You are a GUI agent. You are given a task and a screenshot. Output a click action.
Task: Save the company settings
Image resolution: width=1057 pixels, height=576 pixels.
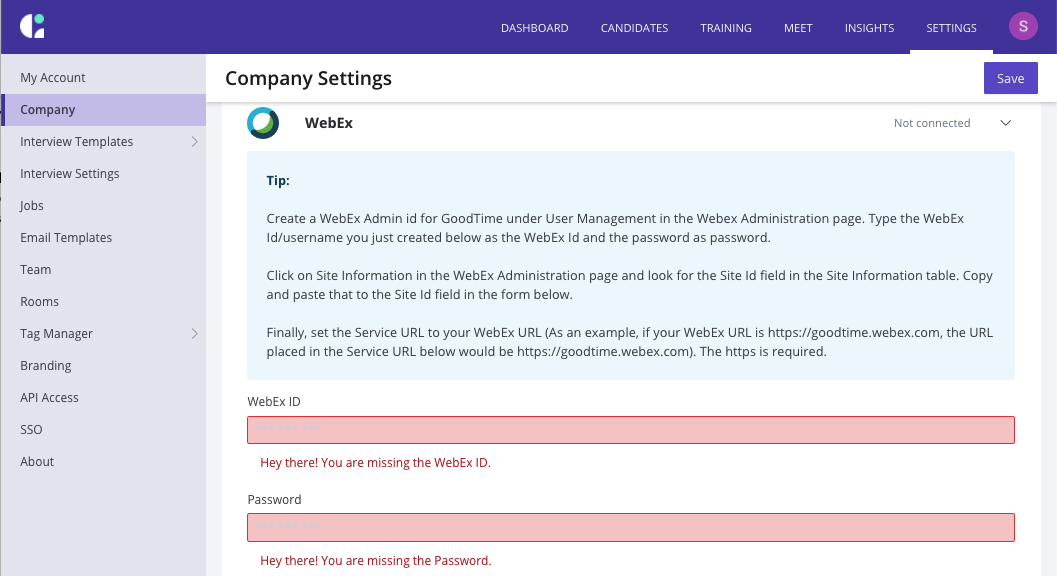coord(1010,78)
